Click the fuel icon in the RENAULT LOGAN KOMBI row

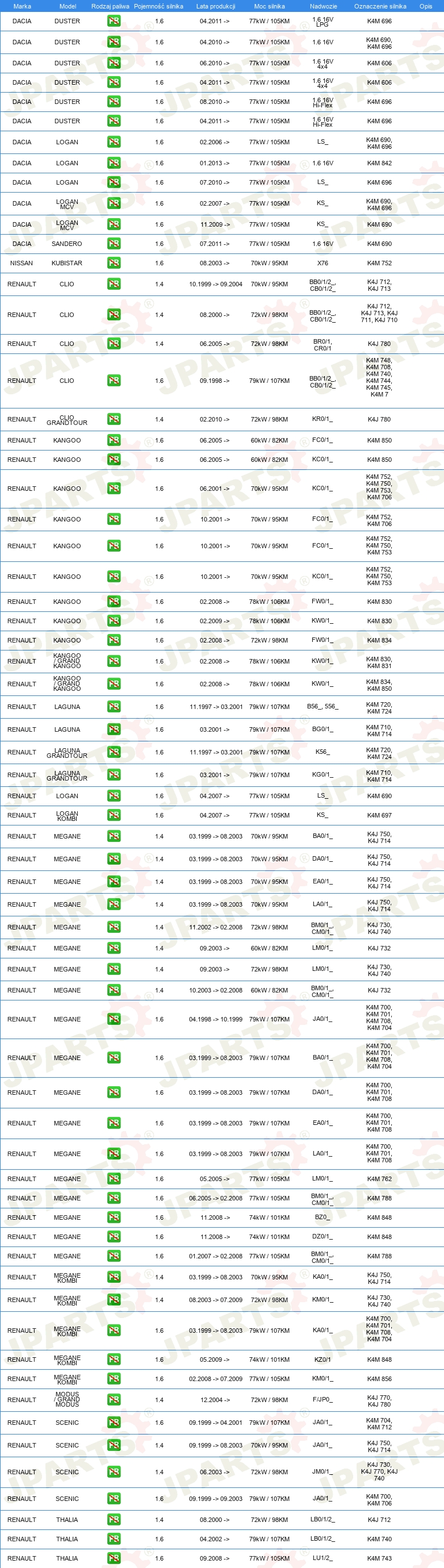(114, 816)
